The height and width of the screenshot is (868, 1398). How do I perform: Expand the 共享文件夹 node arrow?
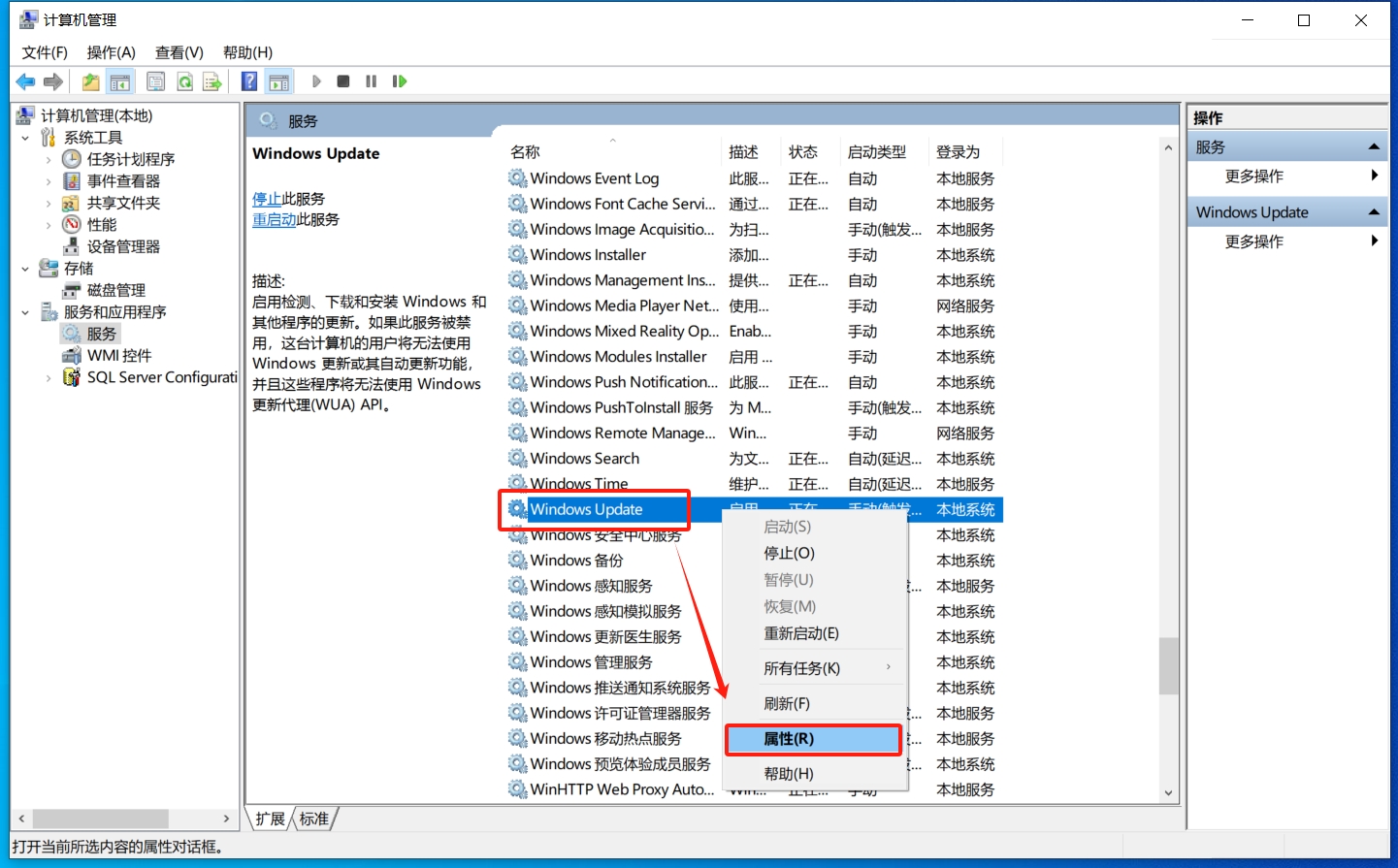pyautogui.click(x=49, y=203)
